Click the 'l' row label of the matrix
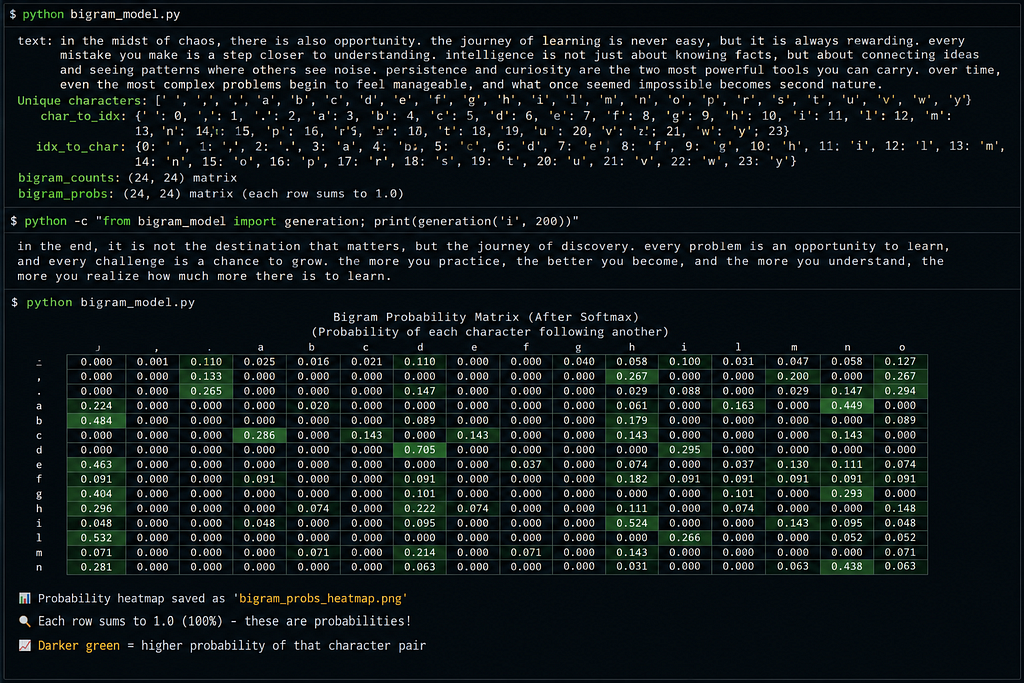The width and height of the screenshot is (1024, 683). pos(39,537)
